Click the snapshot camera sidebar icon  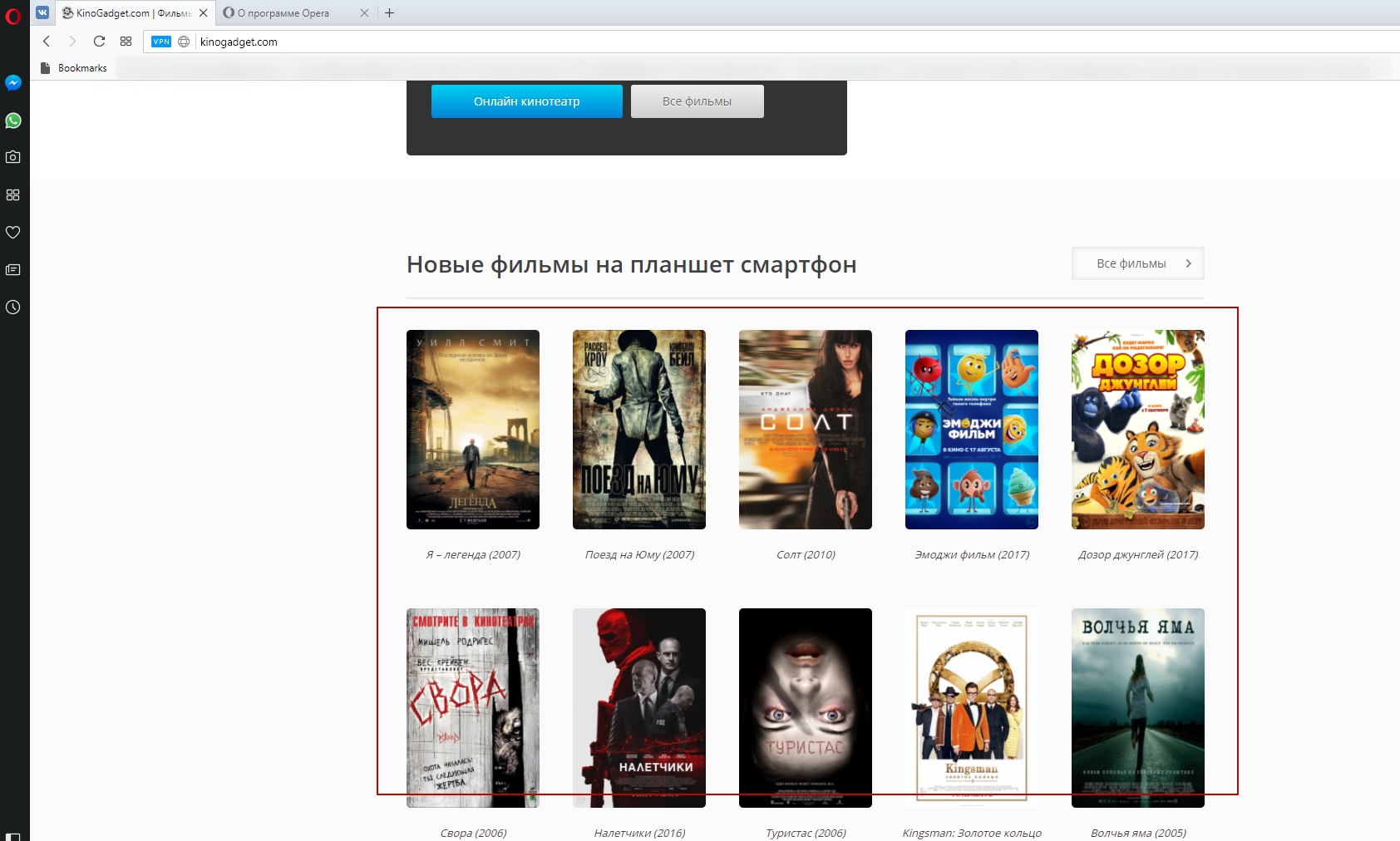tap(13, 157)
